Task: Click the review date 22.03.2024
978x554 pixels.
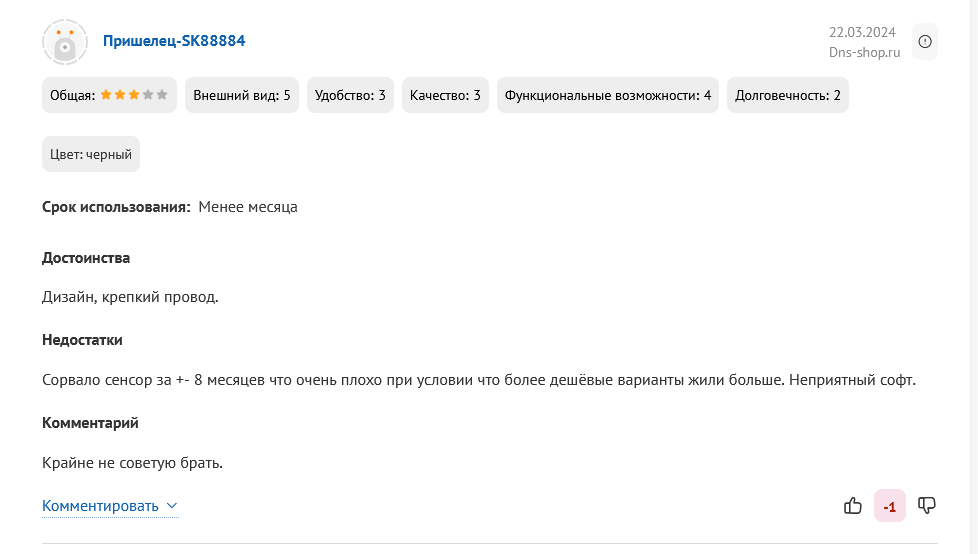Action: pos(862,32)
